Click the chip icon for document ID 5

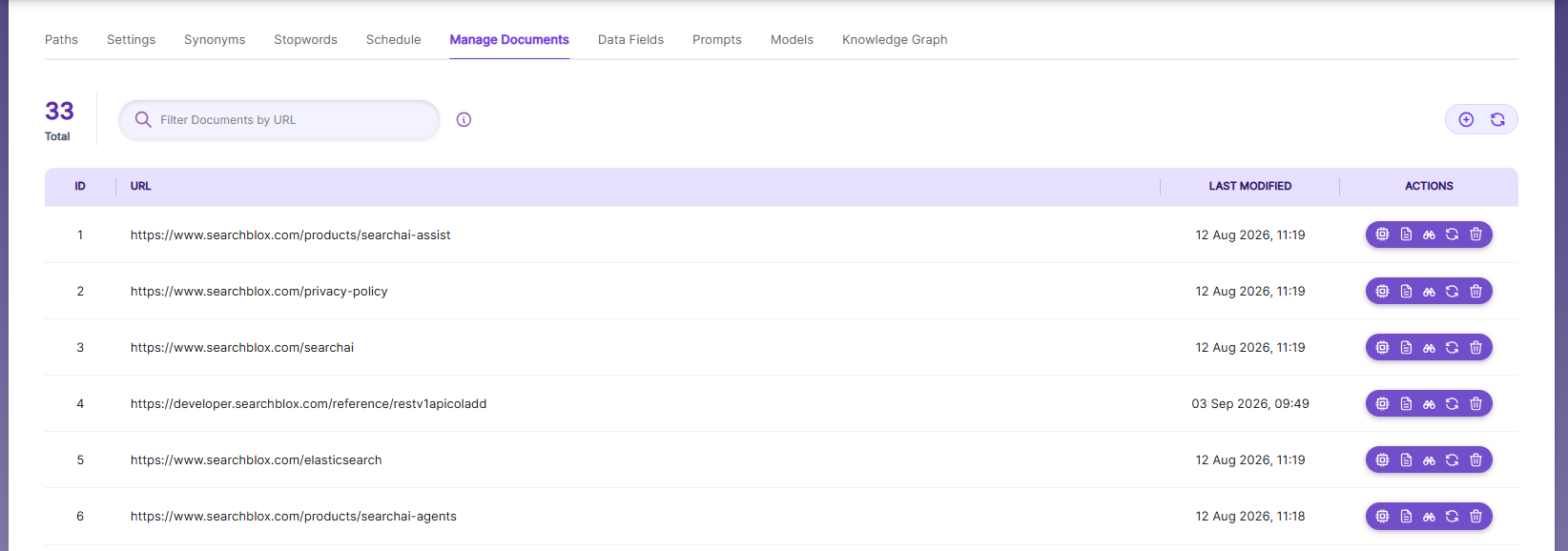click(1382, 459)
